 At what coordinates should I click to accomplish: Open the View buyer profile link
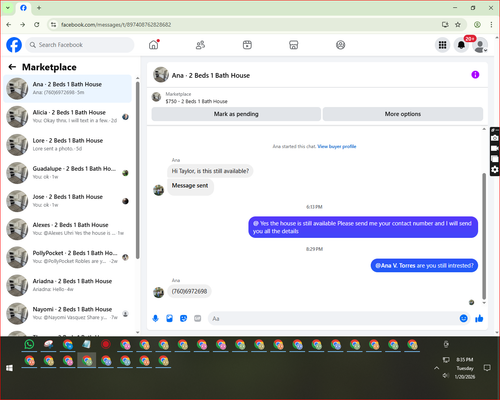point(337,146)
